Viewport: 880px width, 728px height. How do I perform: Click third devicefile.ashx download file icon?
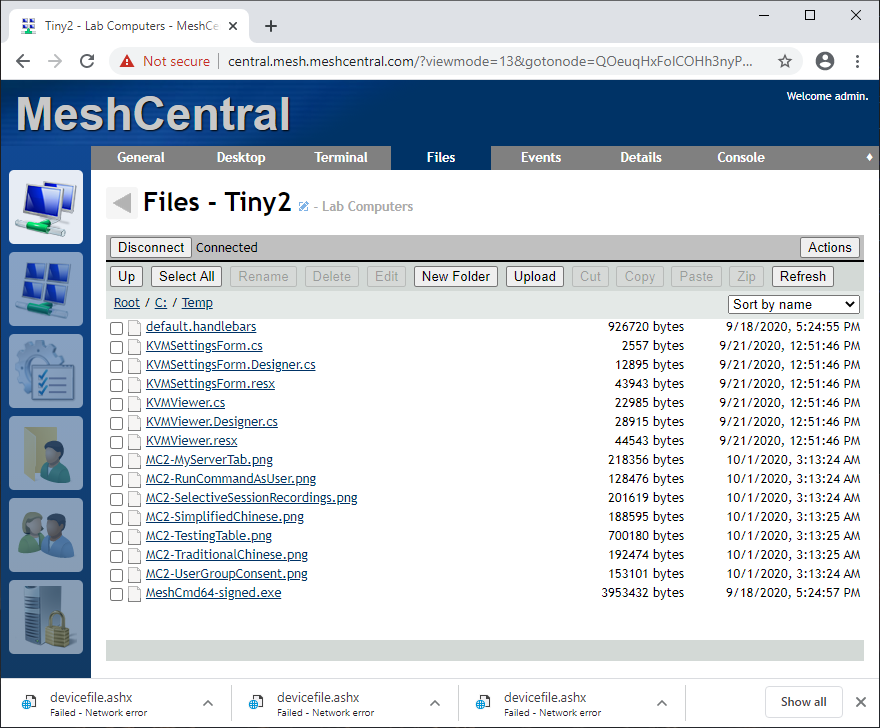pyautogui.click(x=483, y=702)
